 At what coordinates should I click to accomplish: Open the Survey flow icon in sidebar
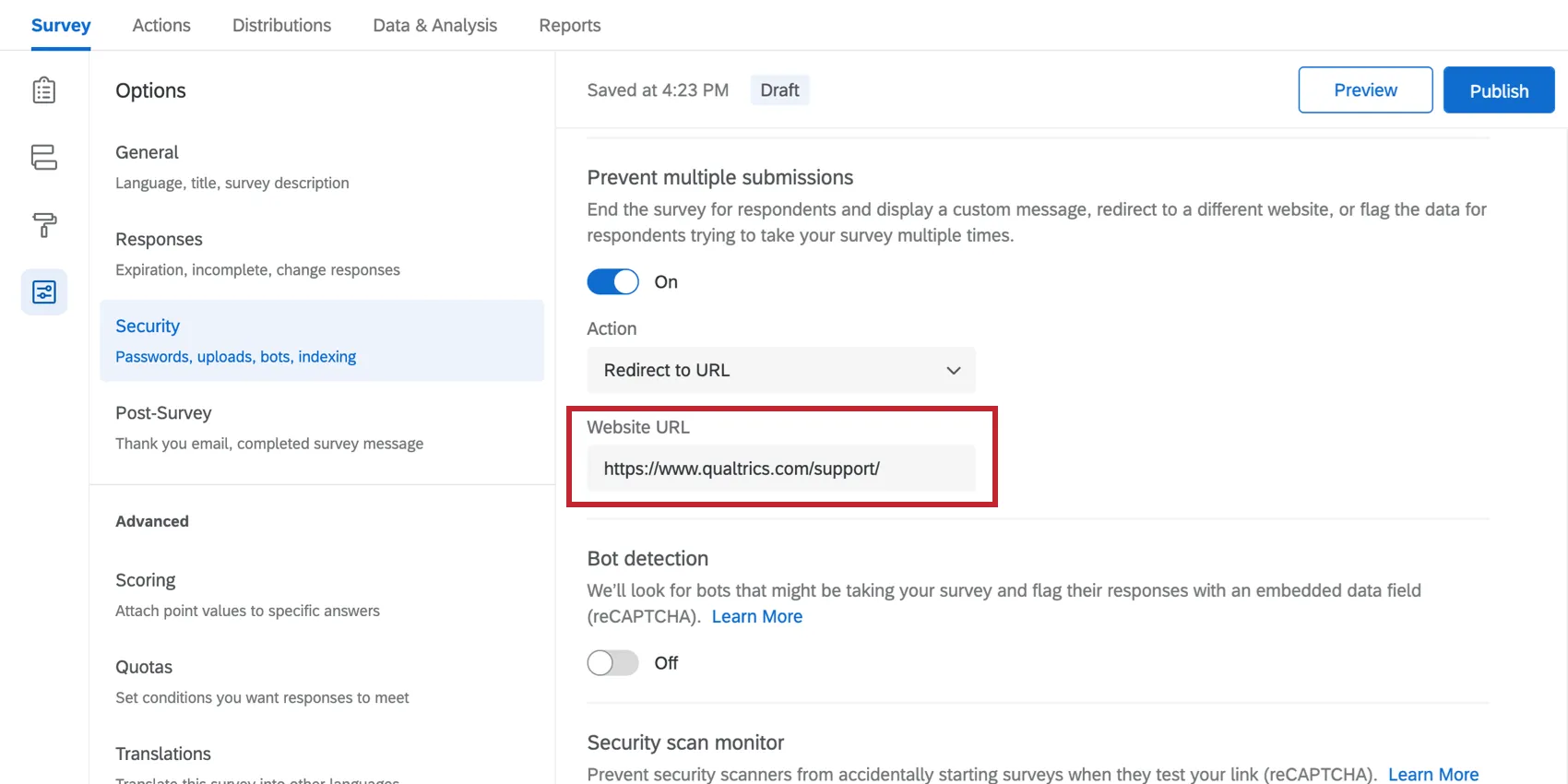pyautogui.click(x=44, y=158)
